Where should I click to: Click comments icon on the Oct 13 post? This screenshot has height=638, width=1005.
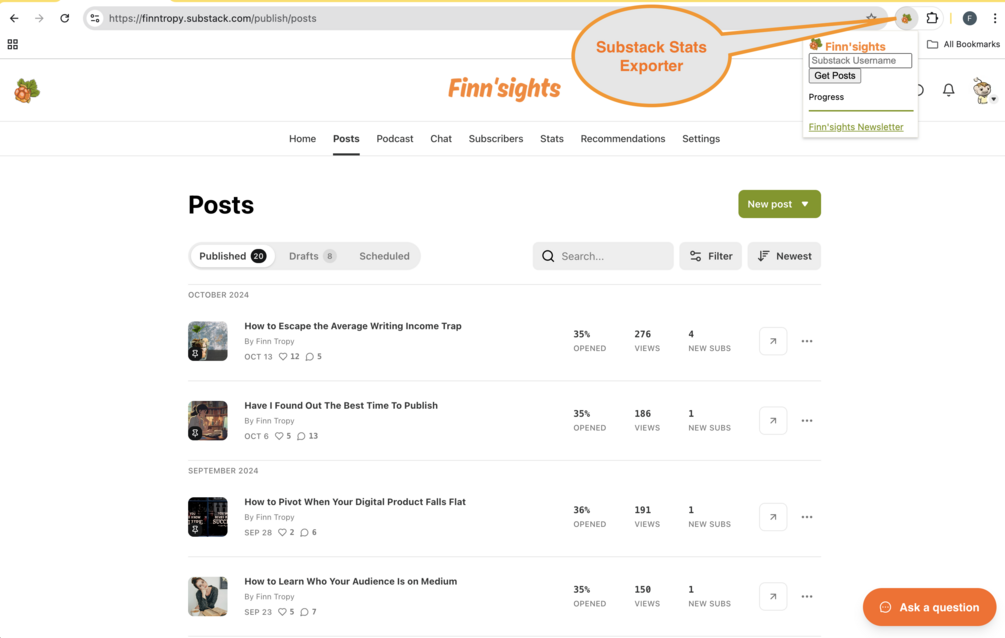[x=310, y=357]
